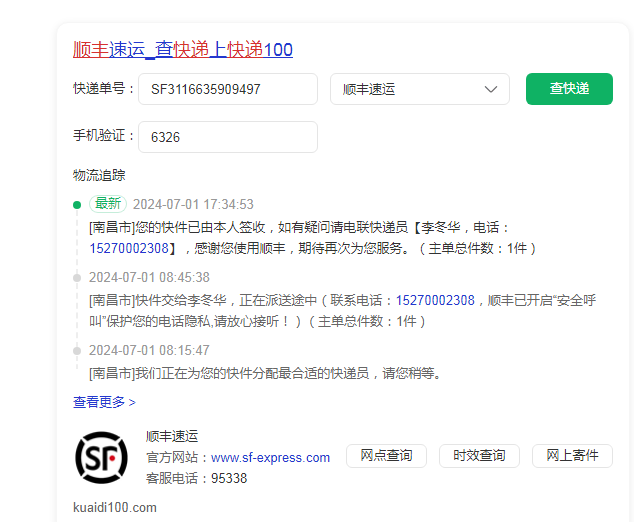Click the 客服电话：95338 text
The width and height of the screenshot is (634, 522).
pos(197,479)
